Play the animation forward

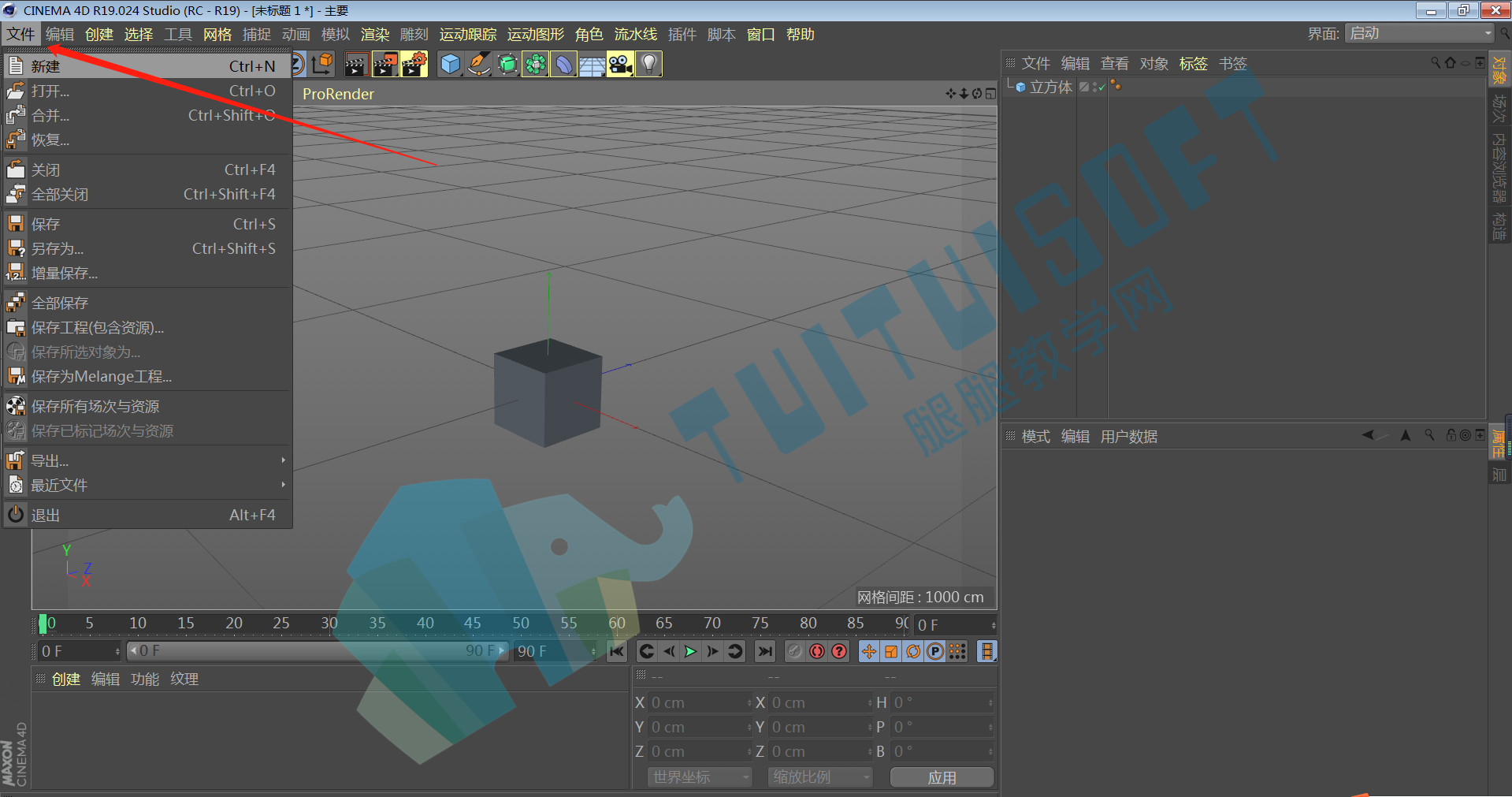pos(690,651)
